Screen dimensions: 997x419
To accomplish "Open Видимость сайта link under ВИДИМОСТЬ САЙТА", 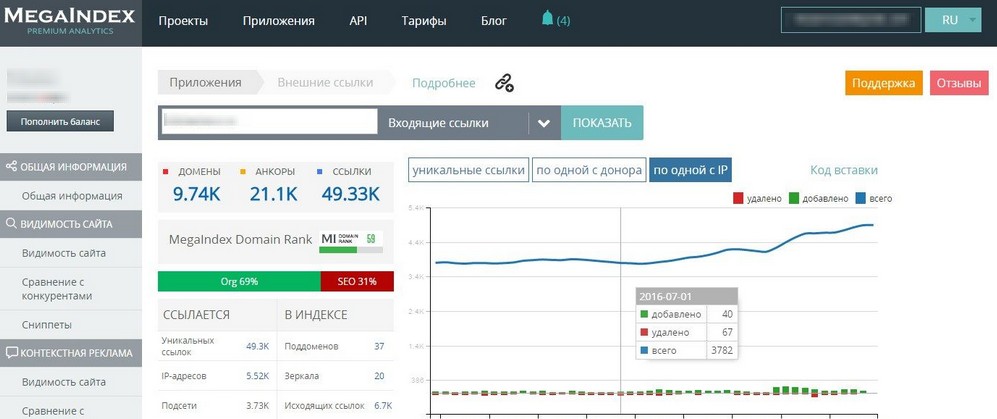I will pyautogui.click(x=64, y=253).
